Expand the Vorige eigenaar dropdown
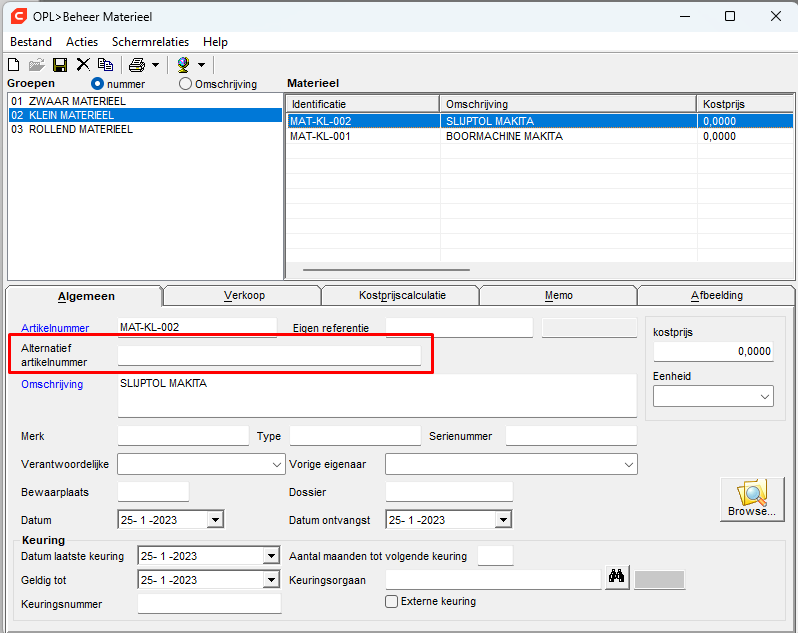 (x=629, y=465)
